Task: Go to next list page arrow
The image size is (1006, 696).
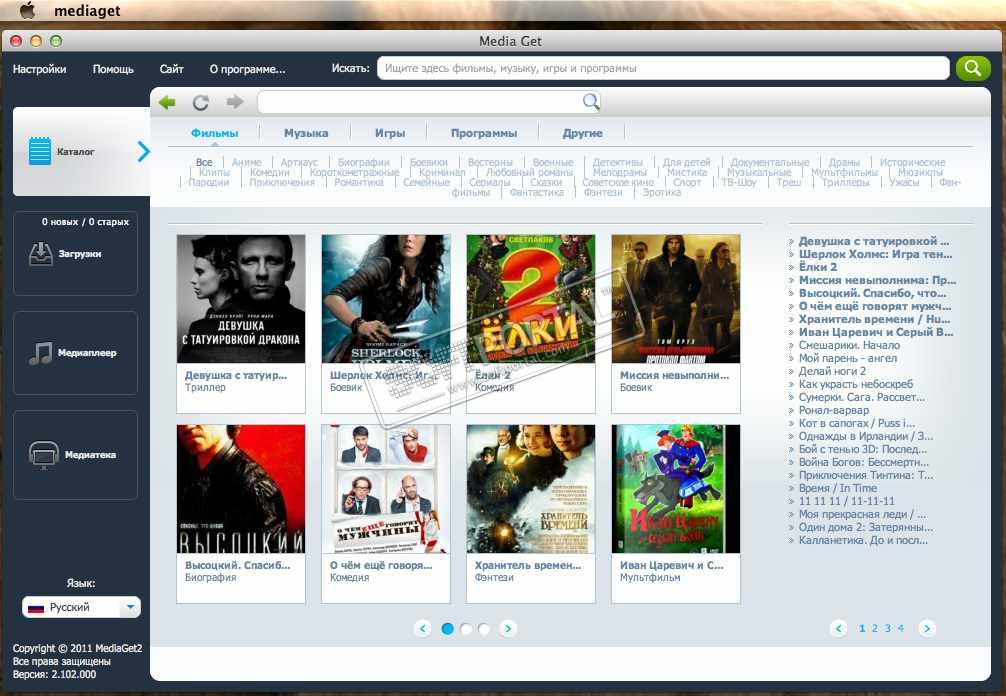Action: click(x=926, y=629)
